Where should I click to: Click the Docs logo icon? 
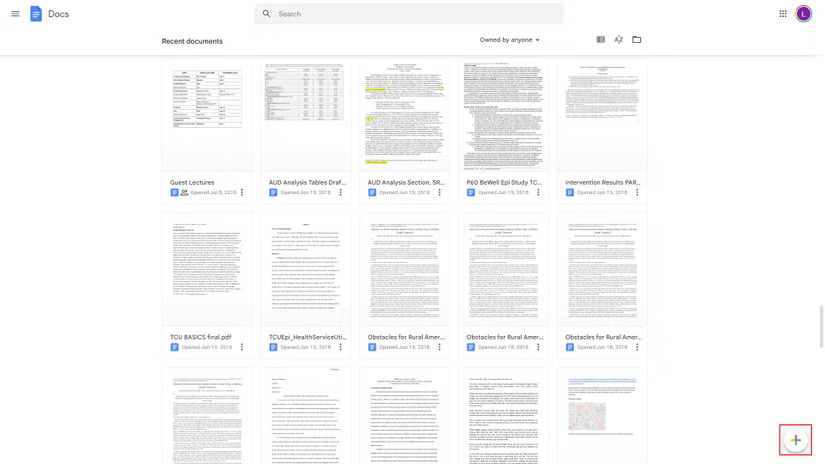36,14
